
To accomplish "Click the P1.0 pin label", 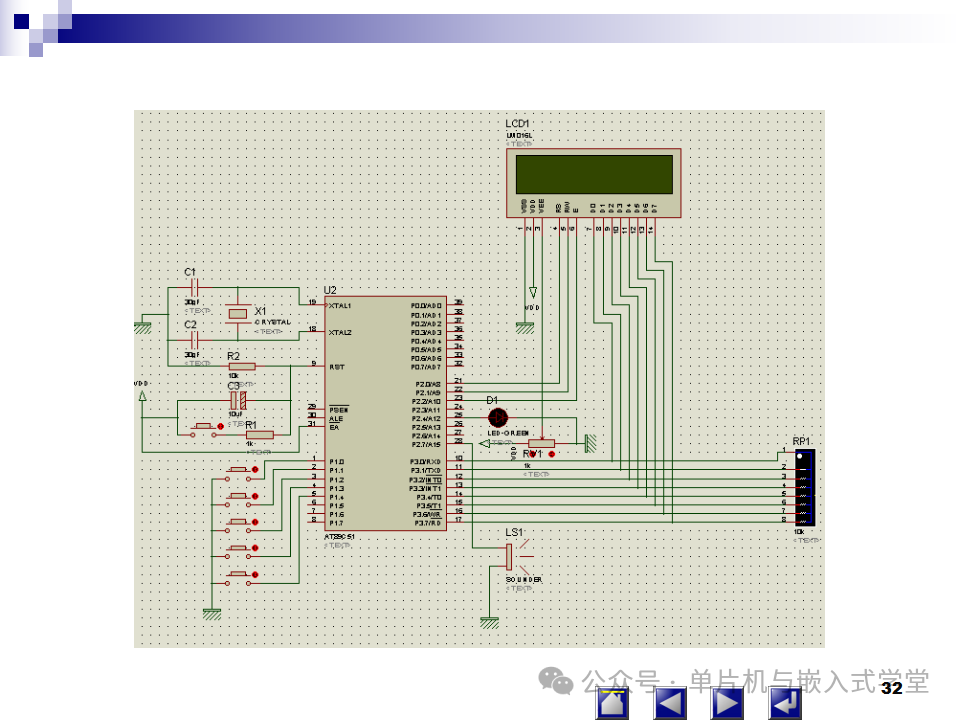I will click(x=337, y=462).
